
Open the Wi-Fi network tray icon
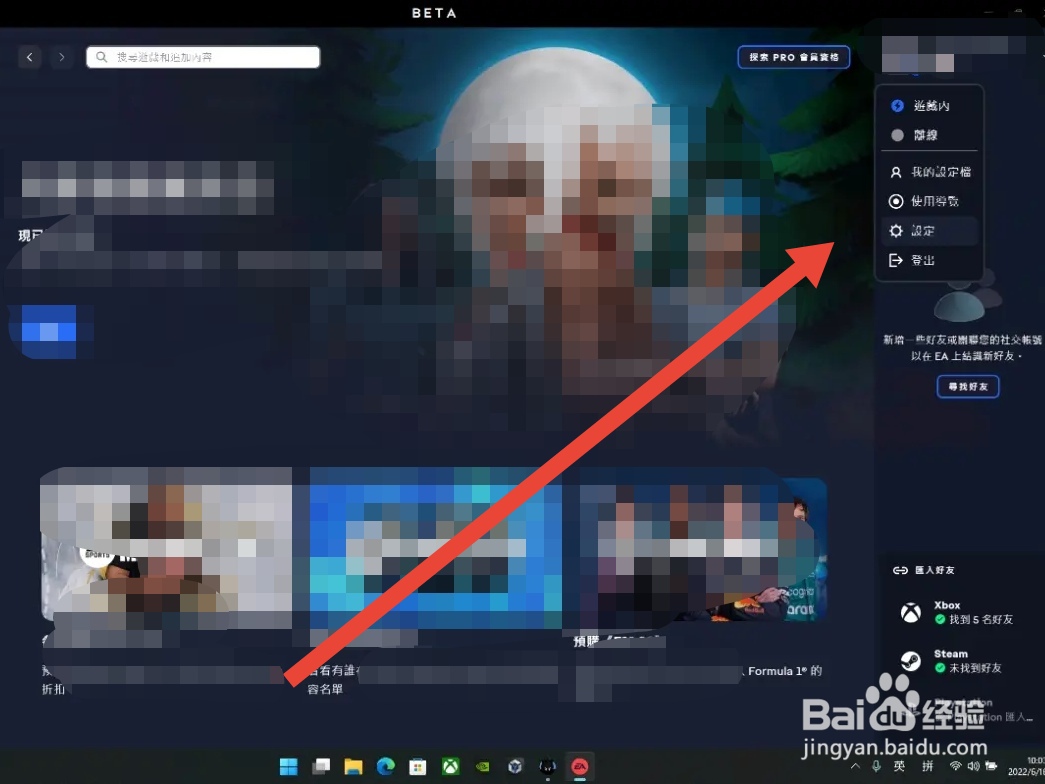click(955, 767)
